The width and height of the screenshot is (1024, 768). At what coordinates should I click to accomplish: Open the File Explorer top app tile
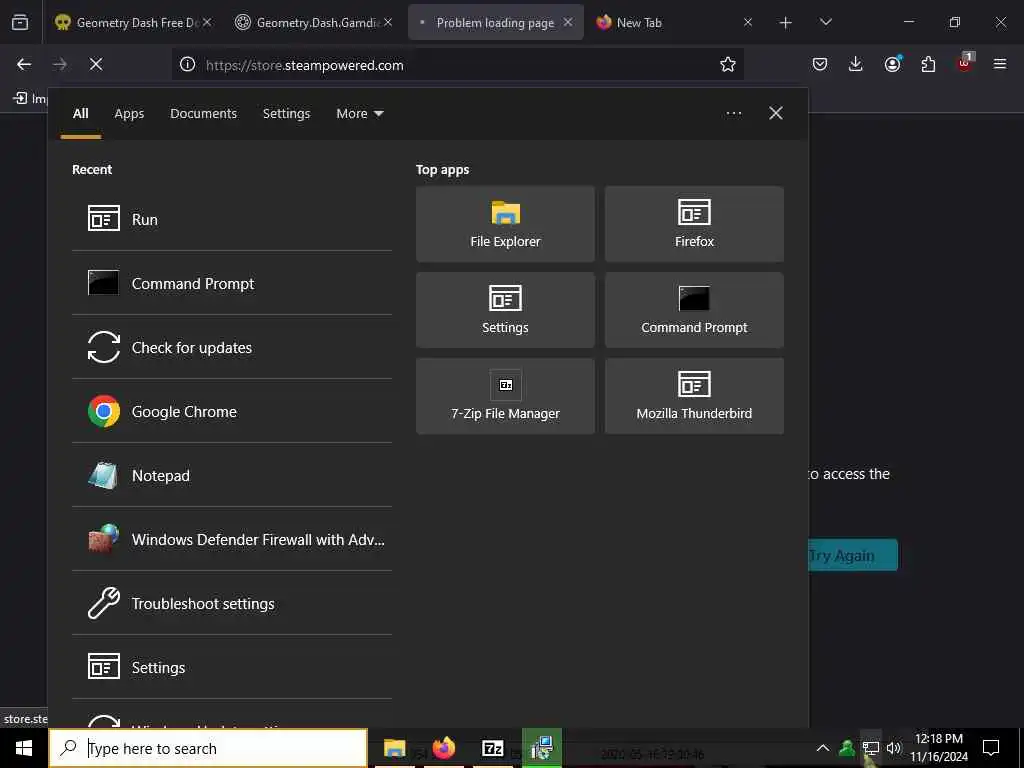pyautogui.click(x=505, y=224)
